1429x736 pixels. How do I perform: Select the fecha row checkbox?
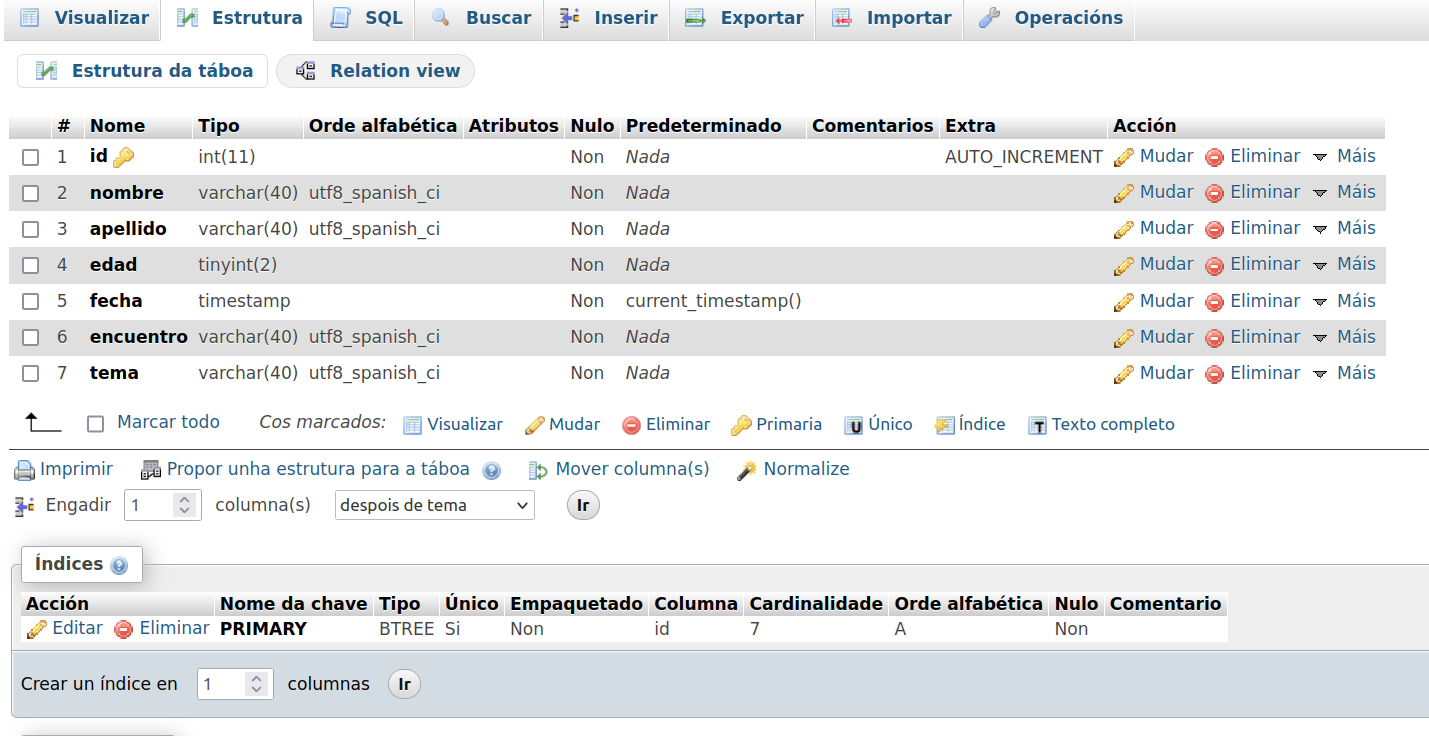click(x=31, y=301)
